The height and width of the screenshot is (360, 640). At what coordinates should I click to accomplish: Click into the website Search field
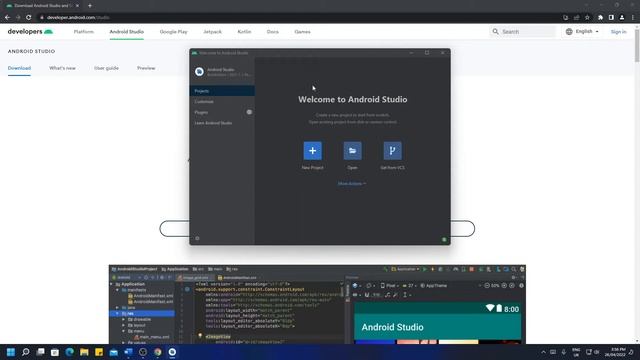pyautogui.click(x=523, y=31)
